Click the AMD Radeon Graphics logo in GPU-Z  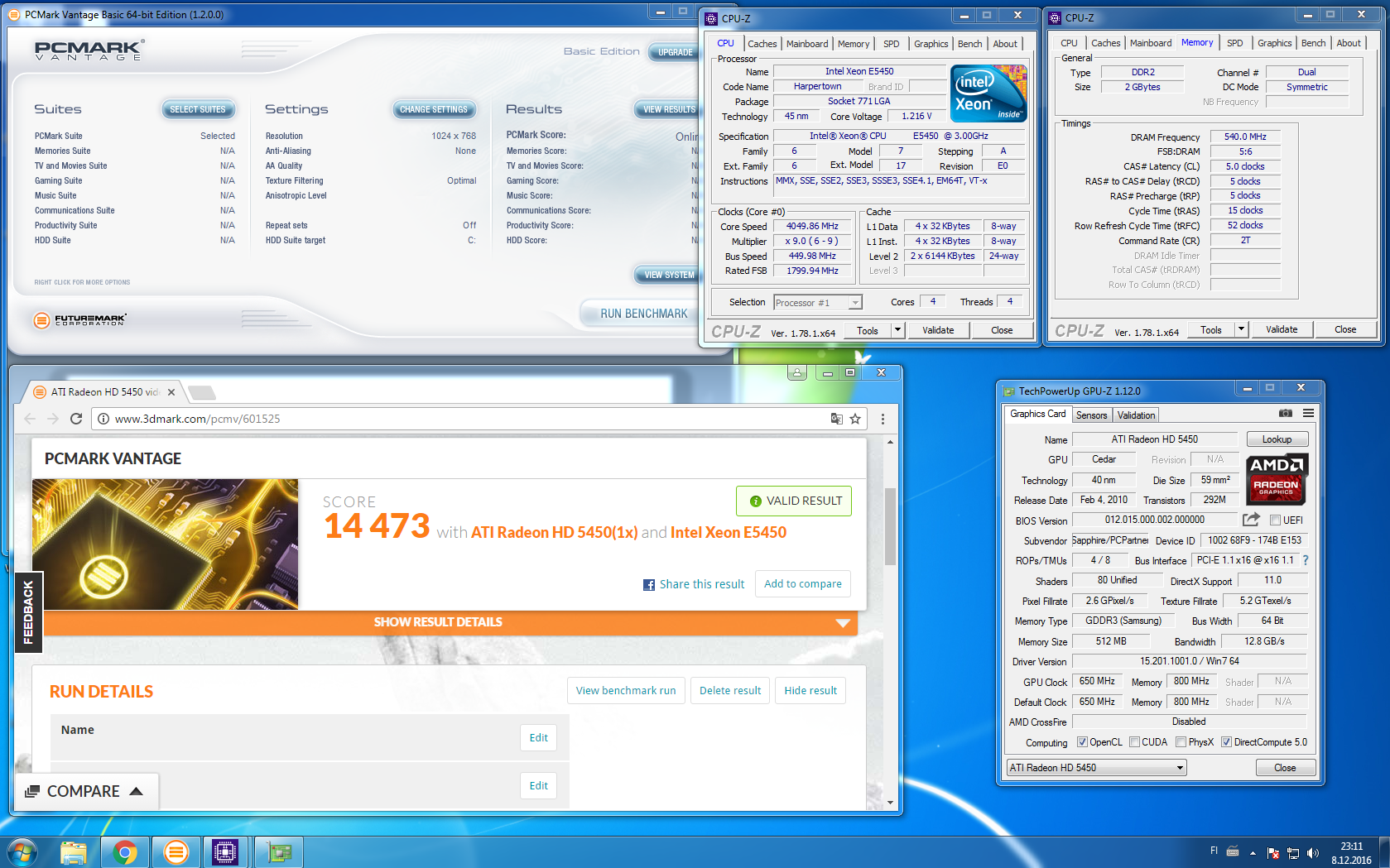(x=1276, y=479)
